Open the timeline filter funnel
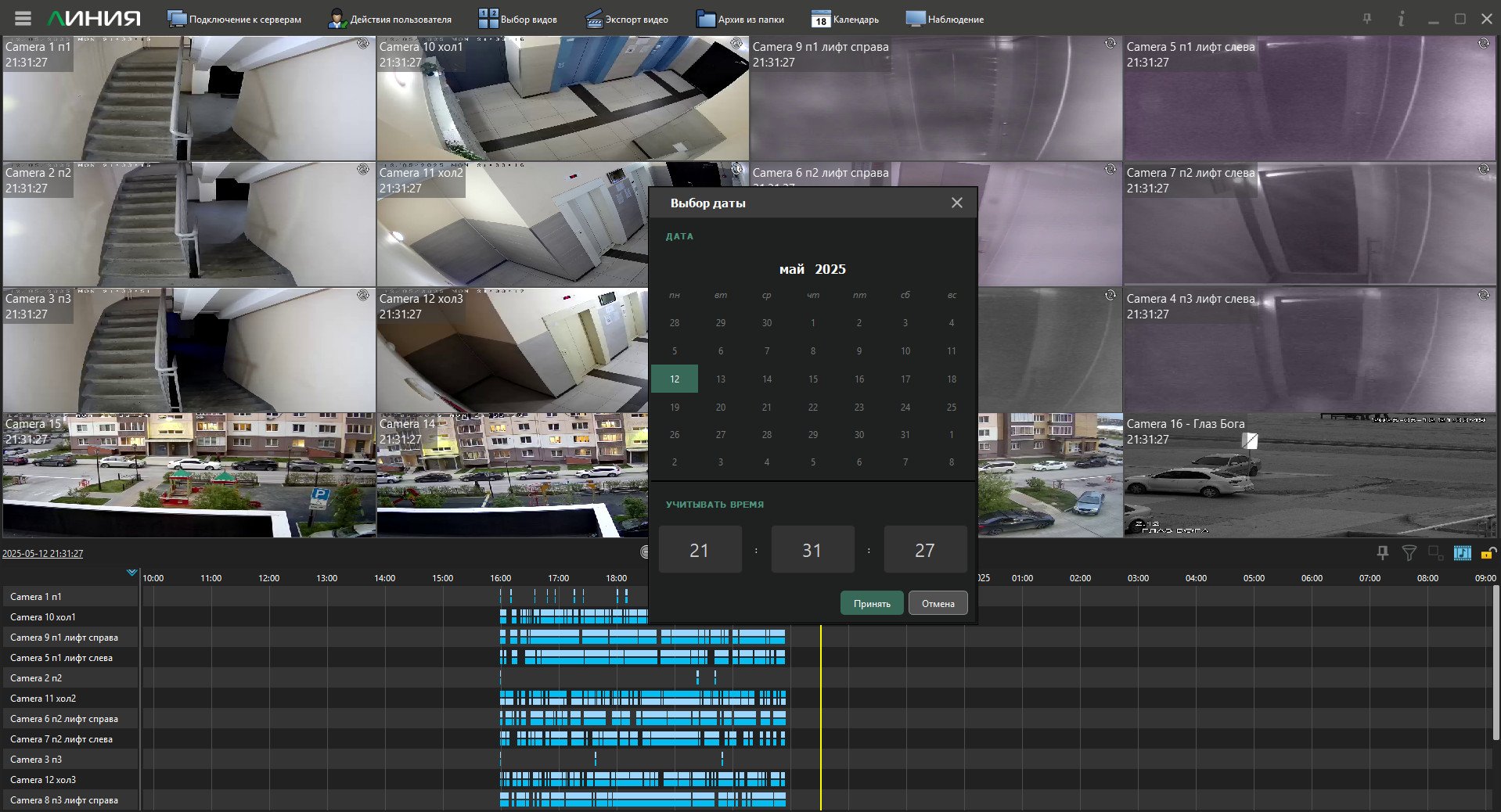The image size is (1501, 812). [1409, 553]
